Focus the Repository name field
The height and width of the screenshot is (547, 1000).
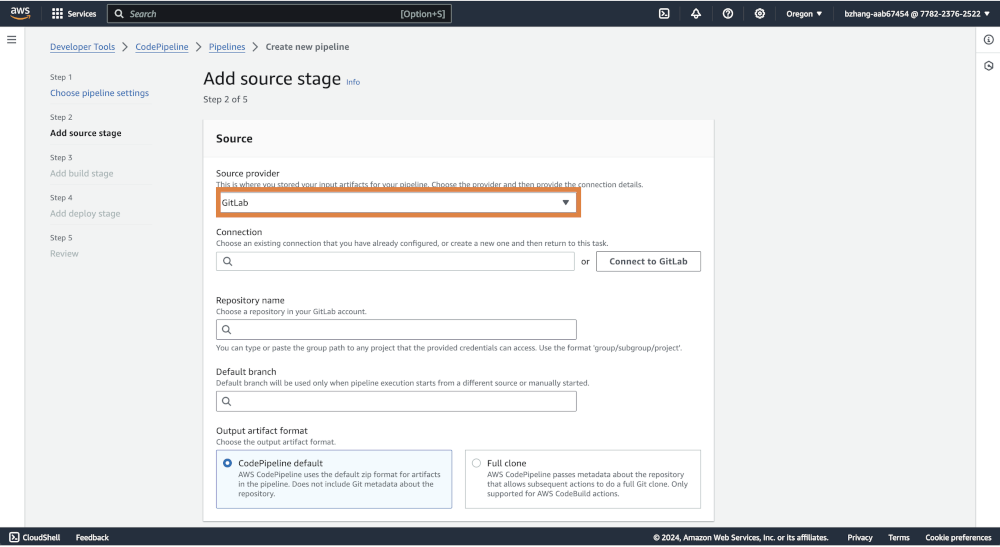[396, 330]
